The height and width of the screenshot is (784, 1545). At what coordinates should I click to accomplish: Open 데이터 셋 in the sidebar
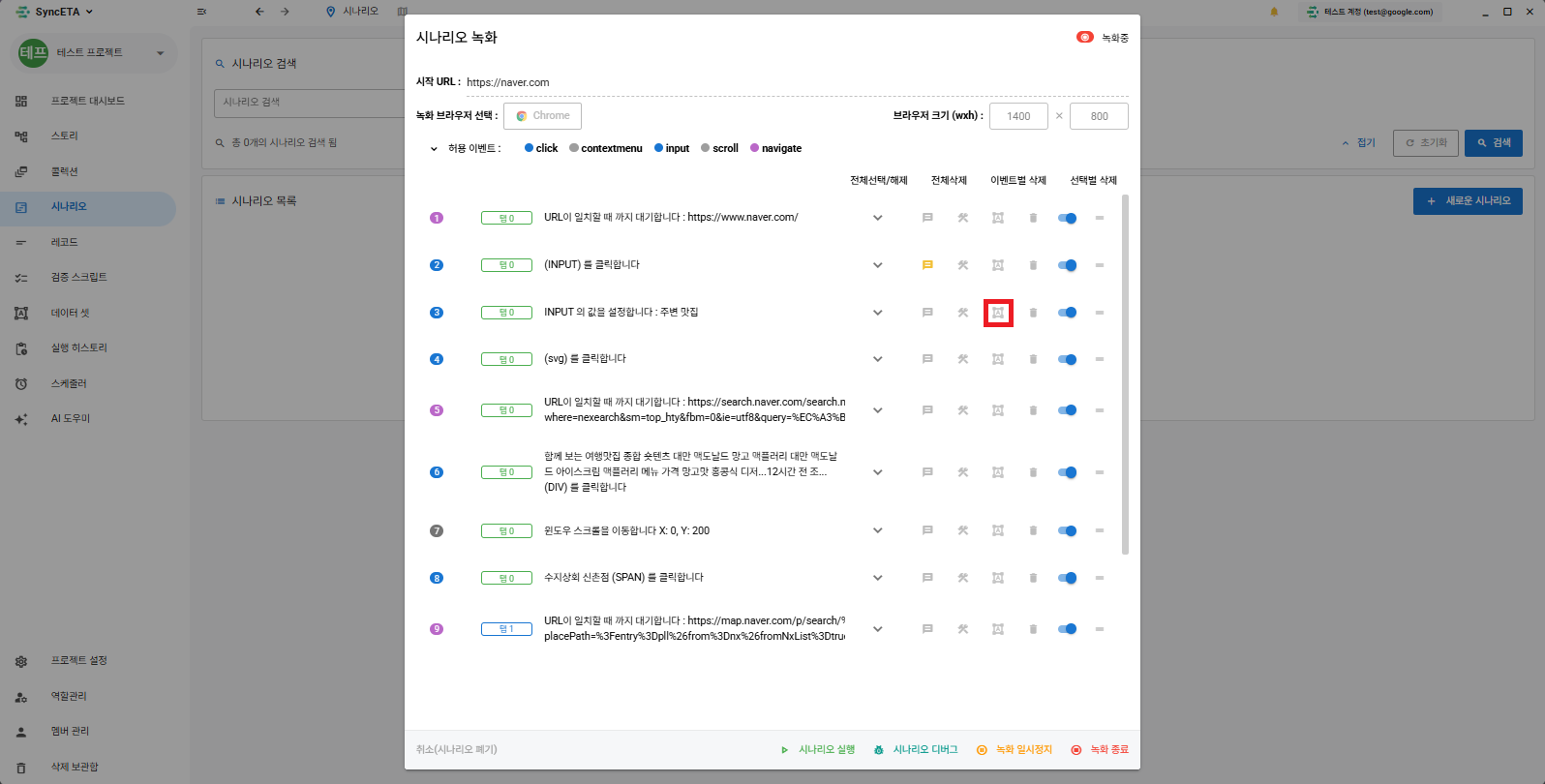[88, 313]
